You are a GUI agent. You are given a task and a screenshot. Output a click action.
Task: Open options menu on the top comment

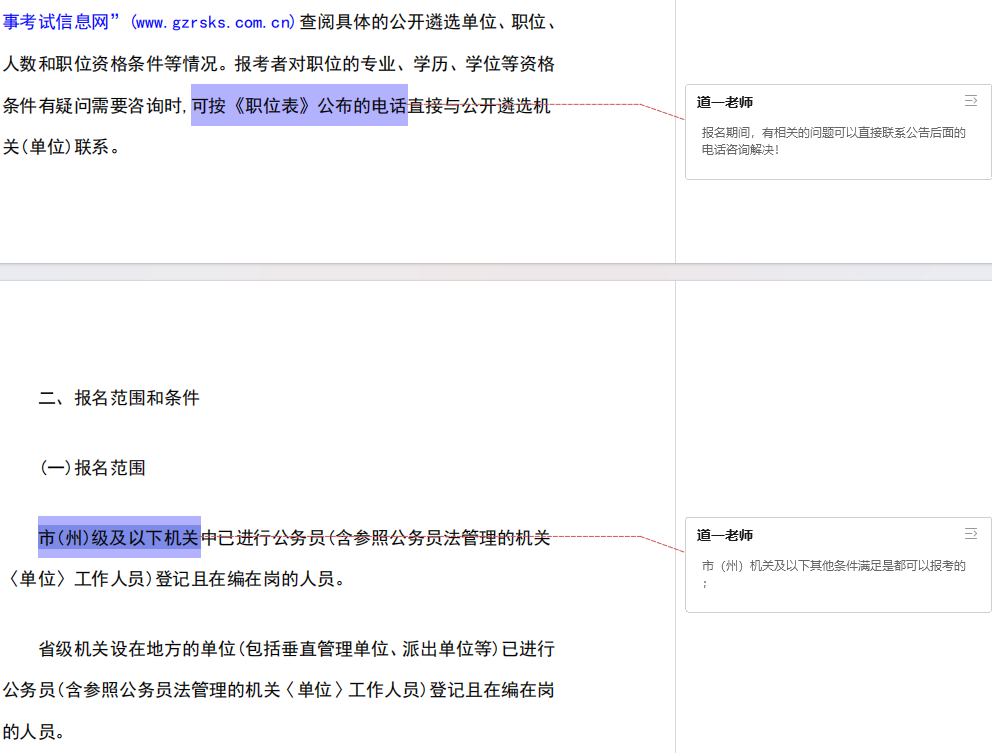click(970, 101)
